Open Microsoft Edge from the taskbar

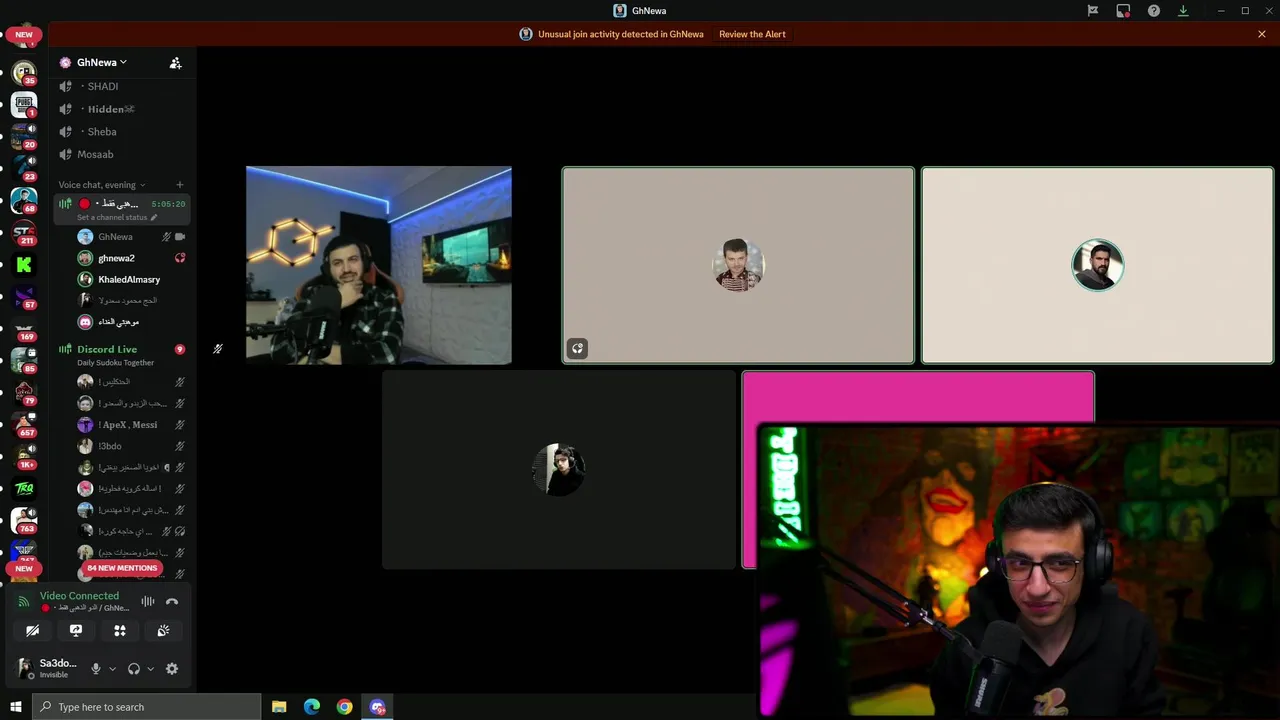pos(312,707)
